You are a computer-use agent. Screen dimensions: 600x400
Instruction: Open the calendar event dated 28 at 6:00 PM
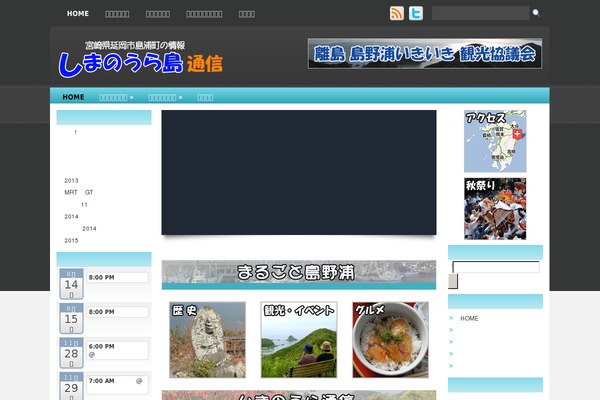[117, 350]
